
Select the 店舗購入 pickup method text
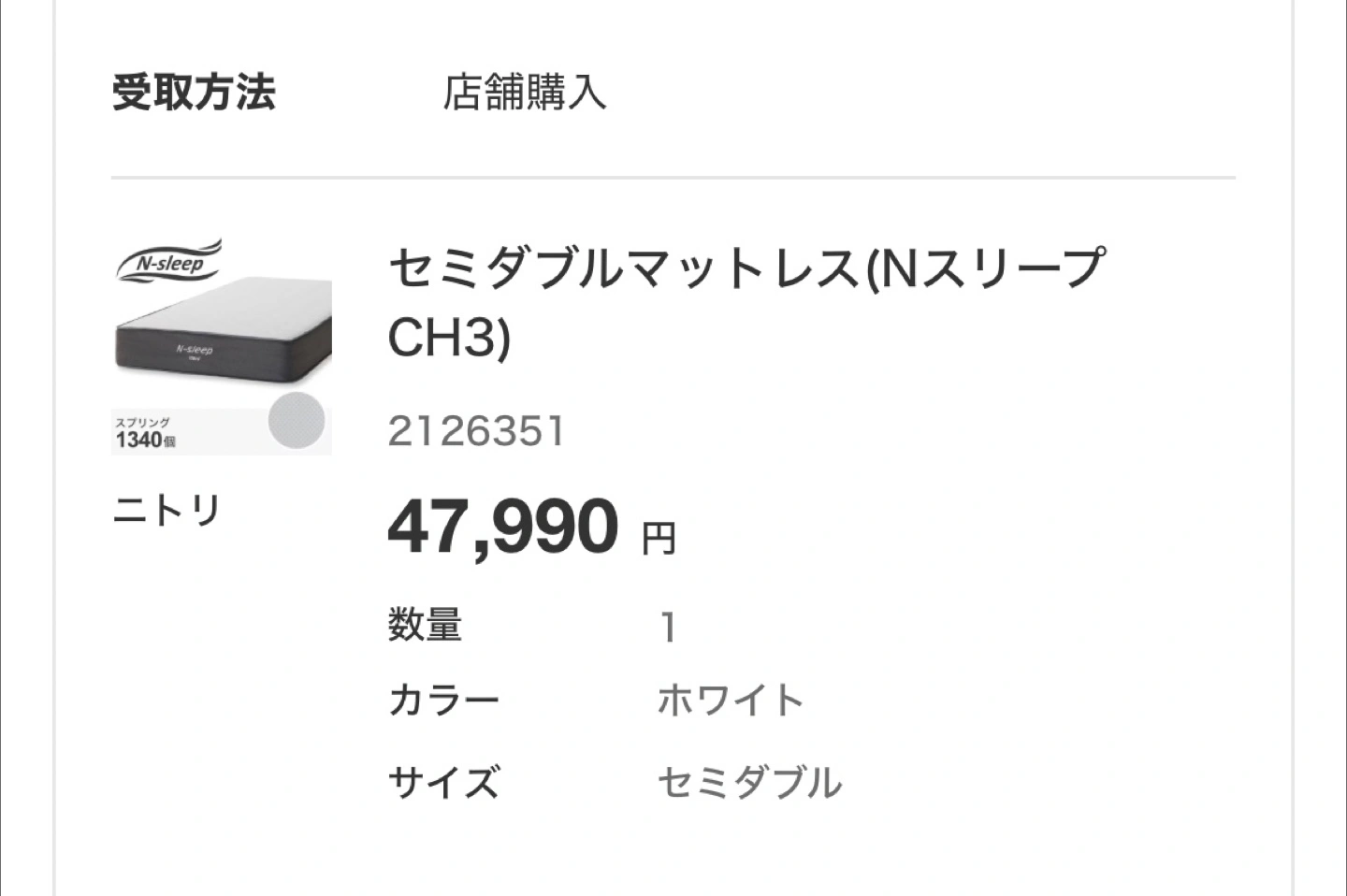tap(524, 93)
